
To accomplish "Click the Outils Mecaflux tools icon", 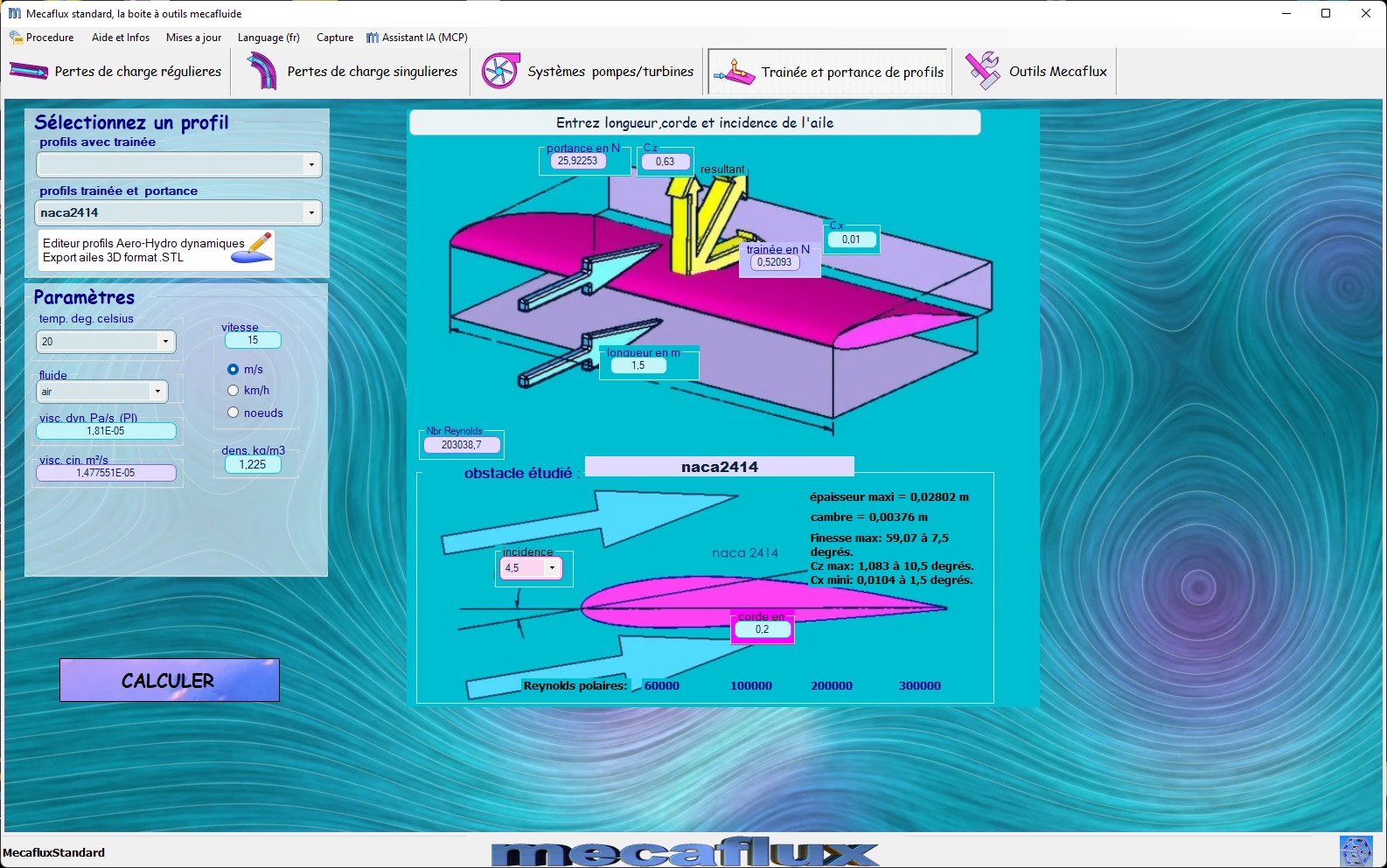I will click(983, 71).
